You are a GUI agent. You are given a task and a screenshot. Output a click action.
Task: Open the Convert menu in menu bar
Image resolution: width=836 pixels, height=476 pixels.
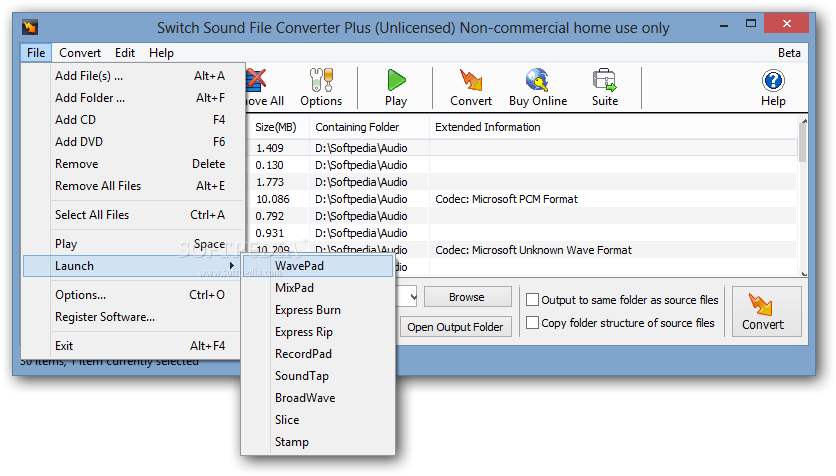pos(80,53)
